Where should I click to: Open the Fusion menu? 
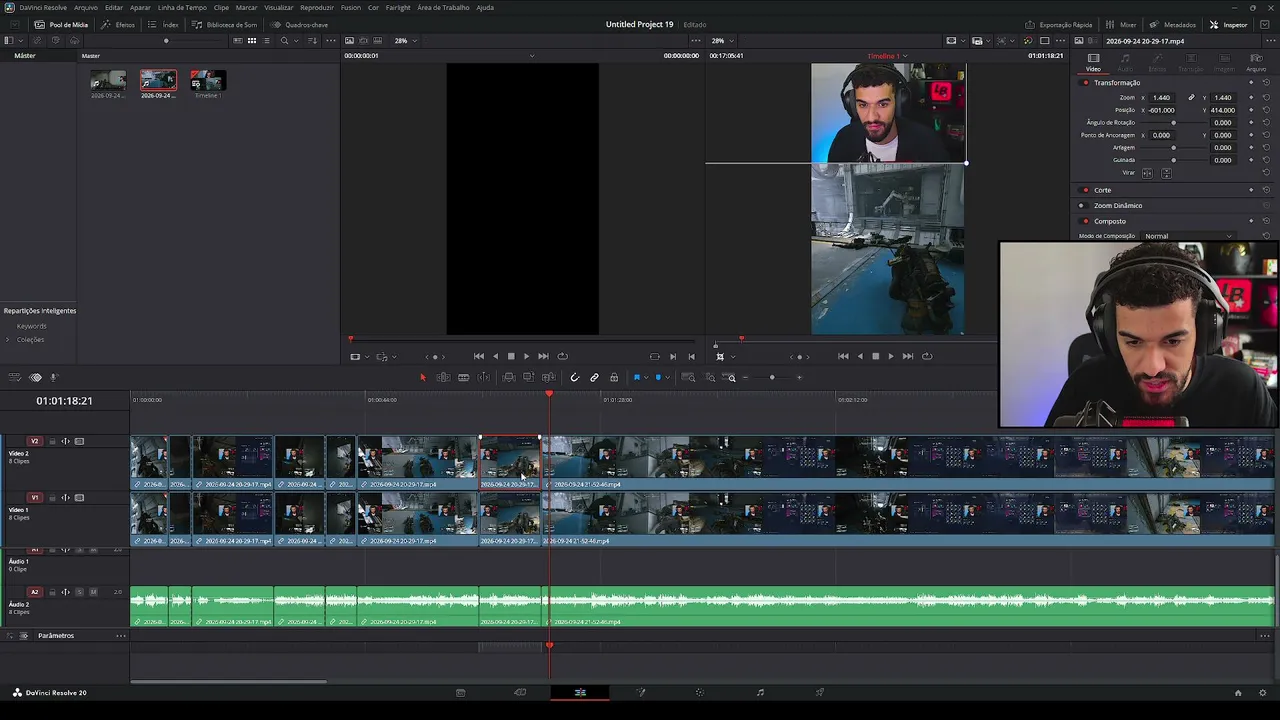click(x=351, y=7)
